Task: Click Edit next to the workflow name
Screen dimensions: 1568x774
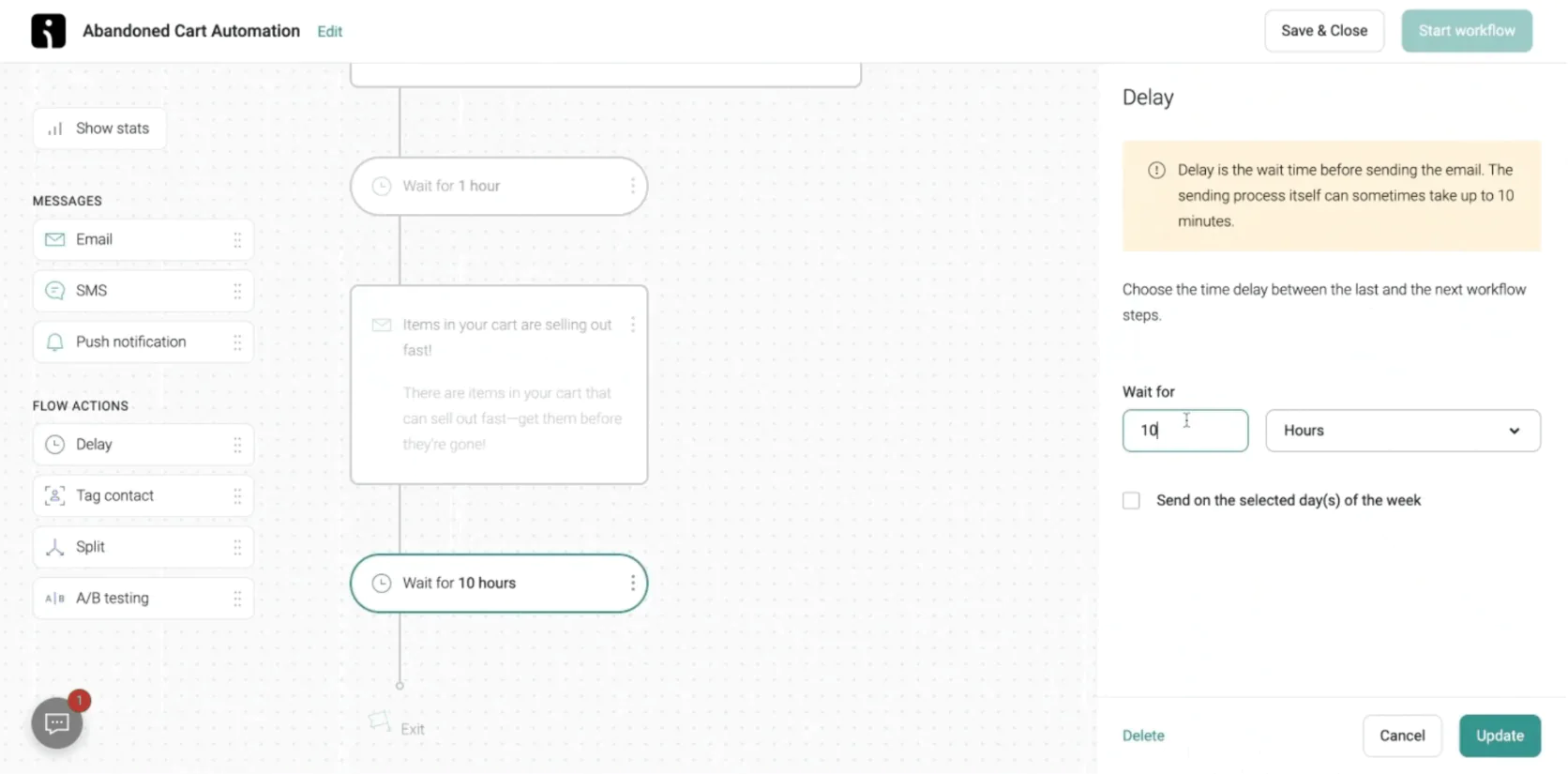Action: [x=329, y=32]
